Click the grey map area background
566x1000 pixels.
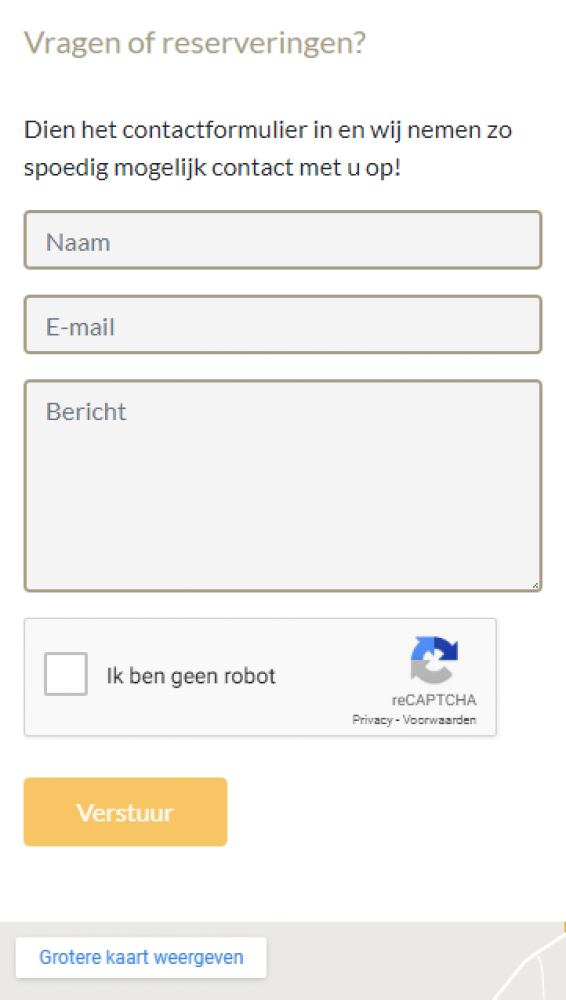tap(383, 963)
